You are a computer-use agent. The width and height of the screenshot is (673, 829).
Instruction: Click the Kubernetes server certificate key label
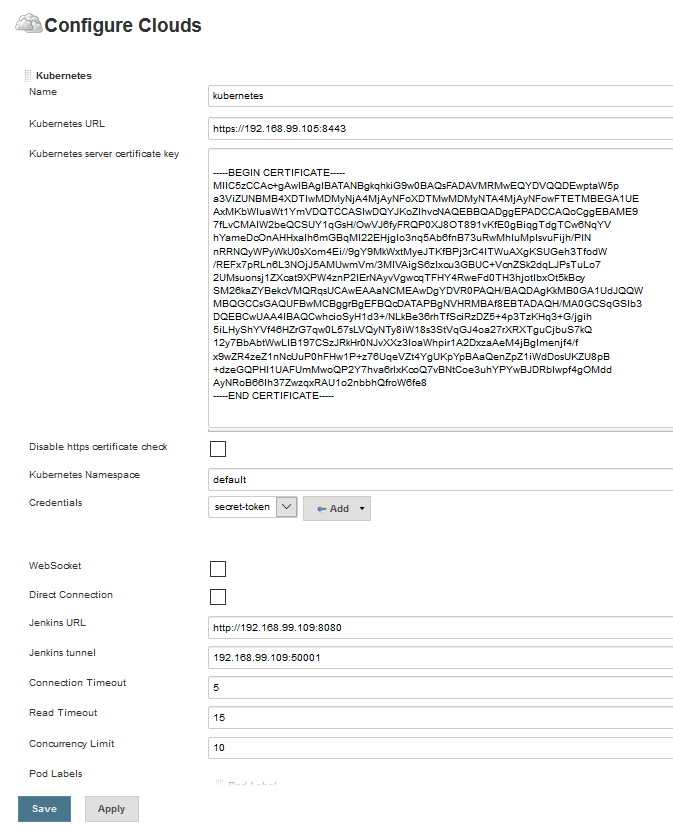pyautogui.click(x=104, y=154)
